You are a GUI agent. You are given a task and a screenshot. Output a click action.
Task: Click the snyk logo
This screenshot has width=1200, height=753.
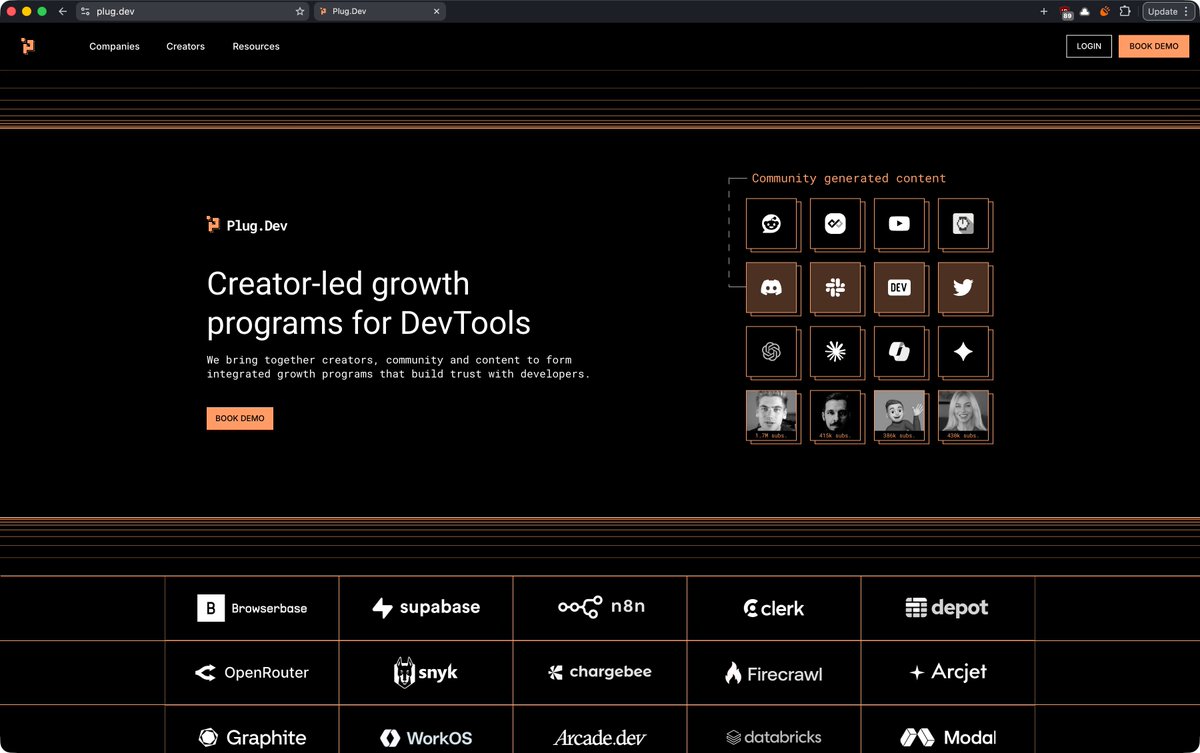425,673
